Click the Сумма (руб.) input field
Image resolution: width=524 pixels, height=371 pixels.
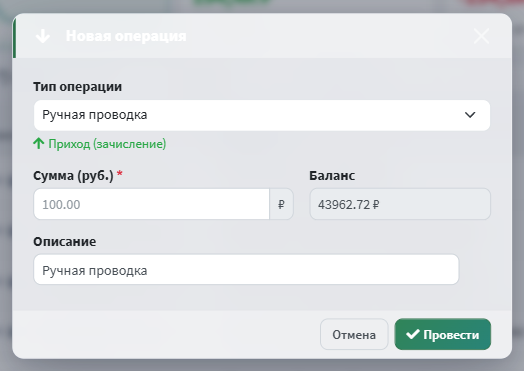pos(151,204)
